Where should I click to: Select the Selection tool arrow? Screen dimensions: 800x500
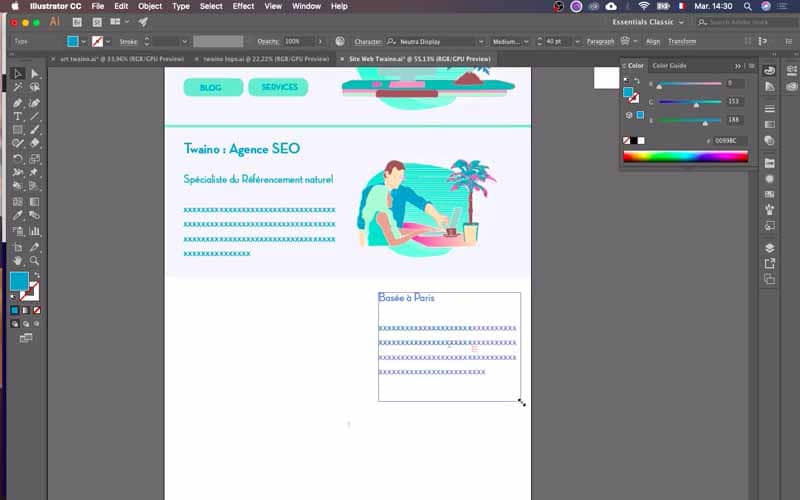coord(17,74)
